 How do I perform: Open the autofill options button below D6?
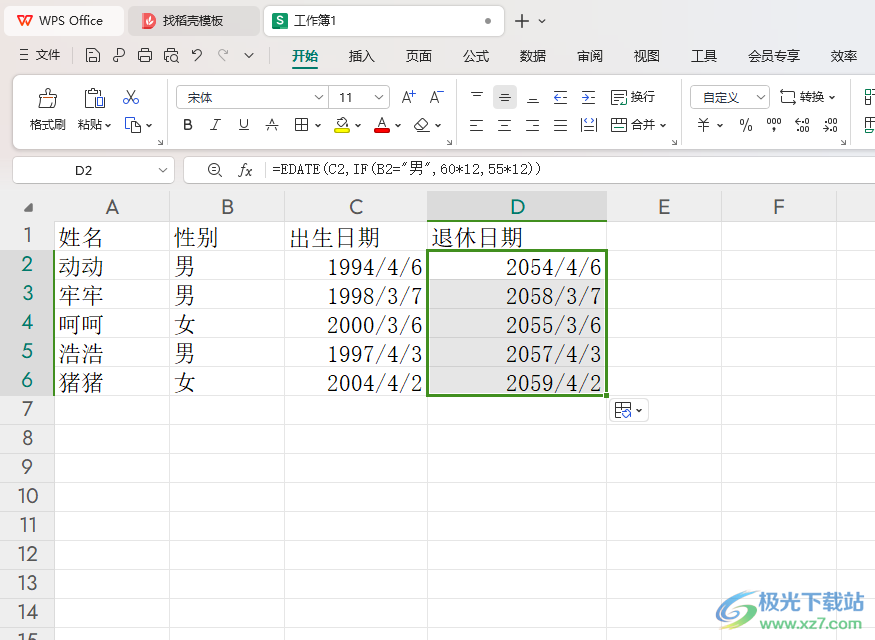(x=628, y=411)
